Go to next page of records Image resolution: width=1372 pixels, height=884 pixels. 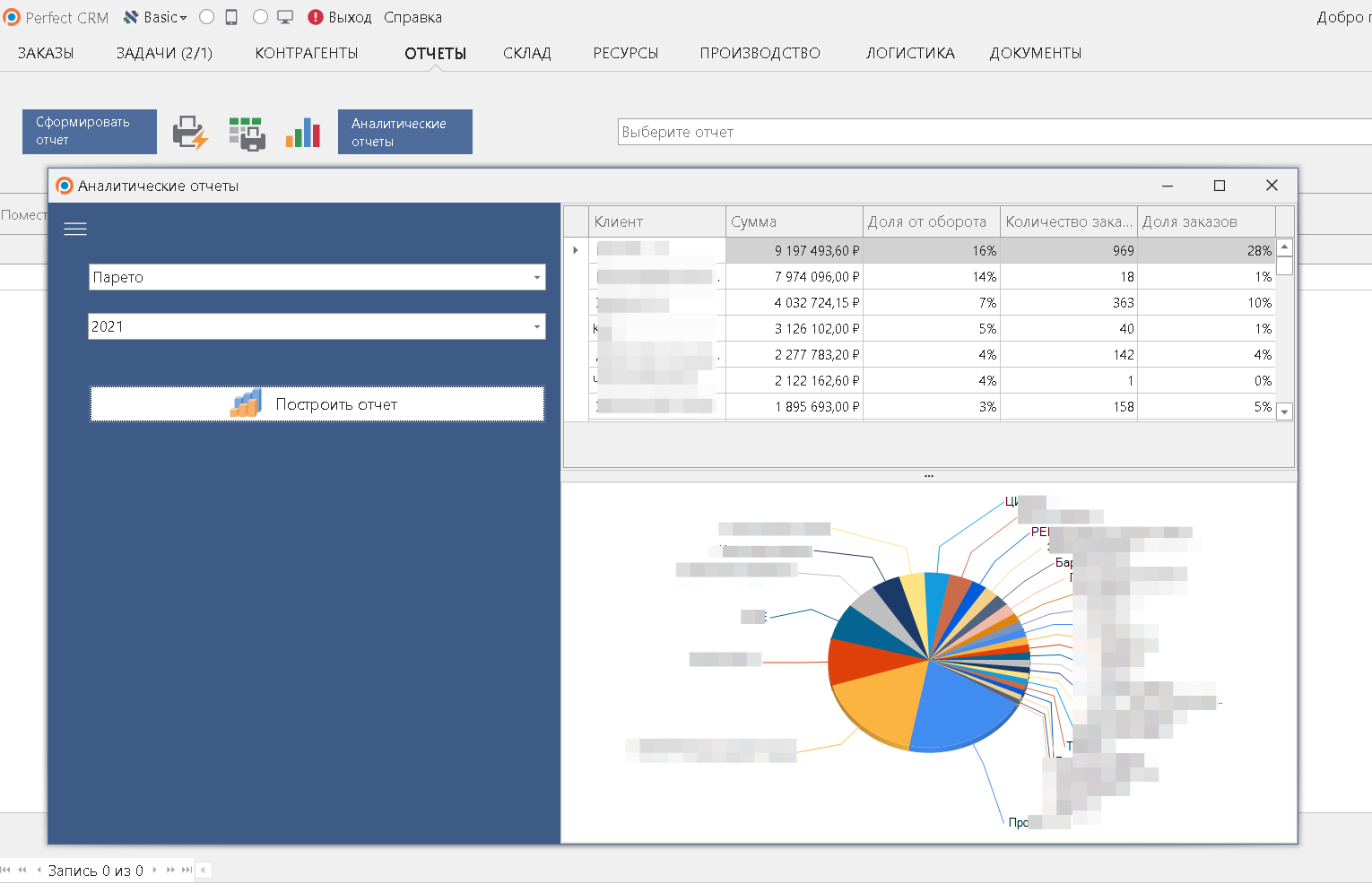click(x=170, y=870)
